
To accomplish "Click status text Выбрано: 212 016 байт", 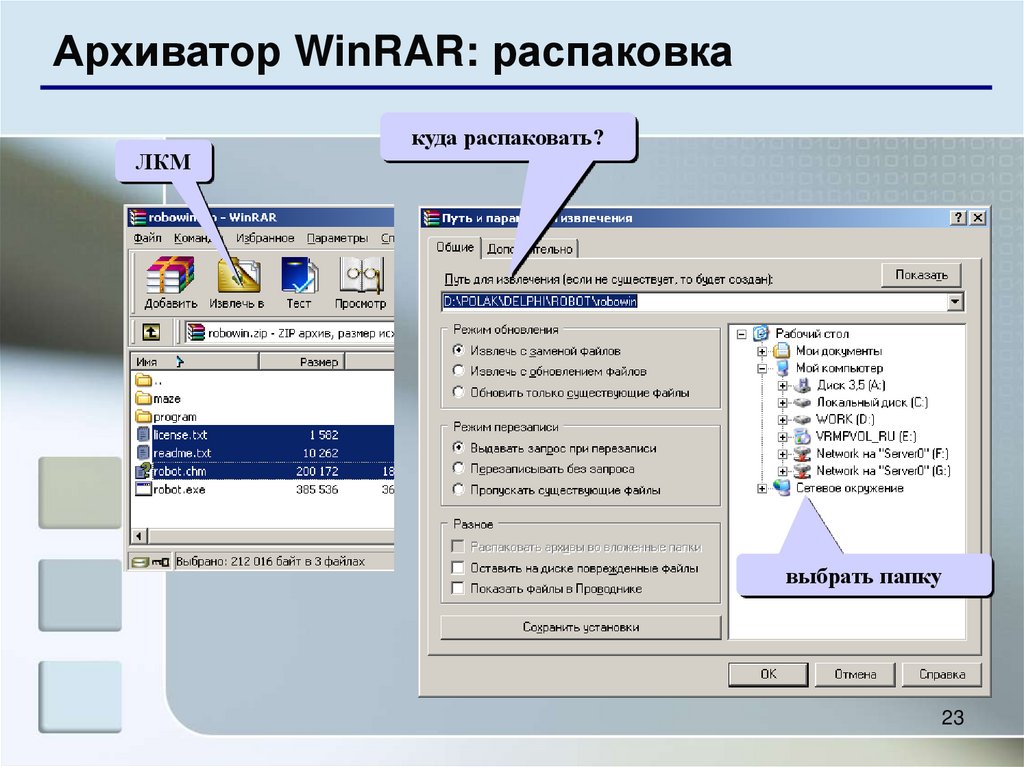I will 270,561.
